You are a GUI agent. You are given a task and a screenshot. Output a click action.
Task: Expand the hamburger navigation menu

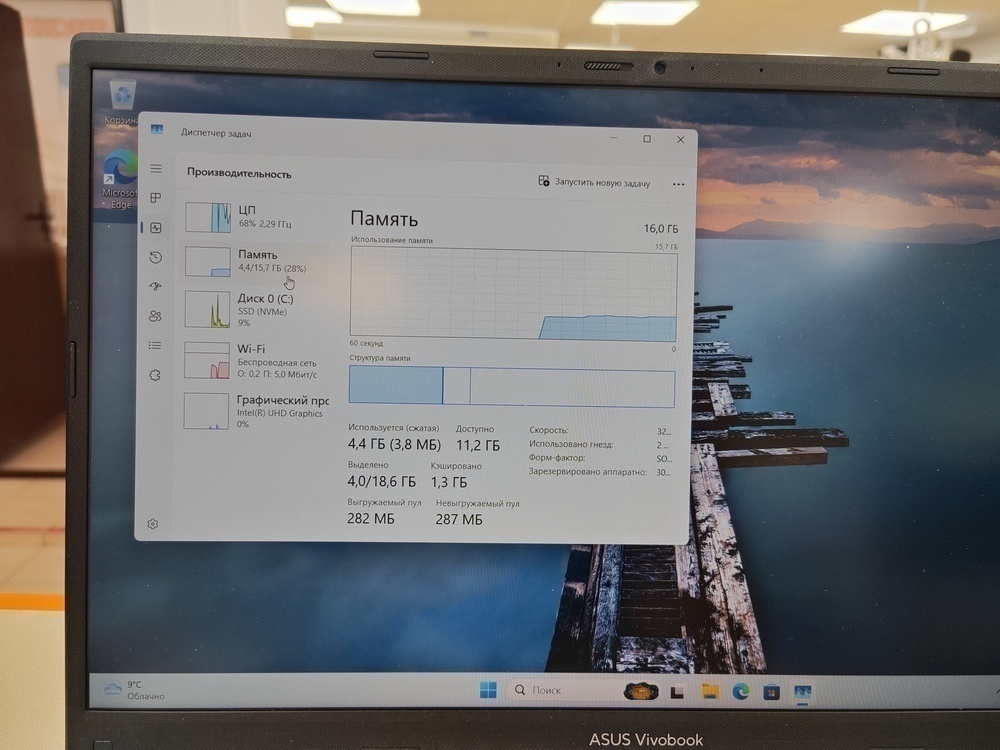coord(156,168)
